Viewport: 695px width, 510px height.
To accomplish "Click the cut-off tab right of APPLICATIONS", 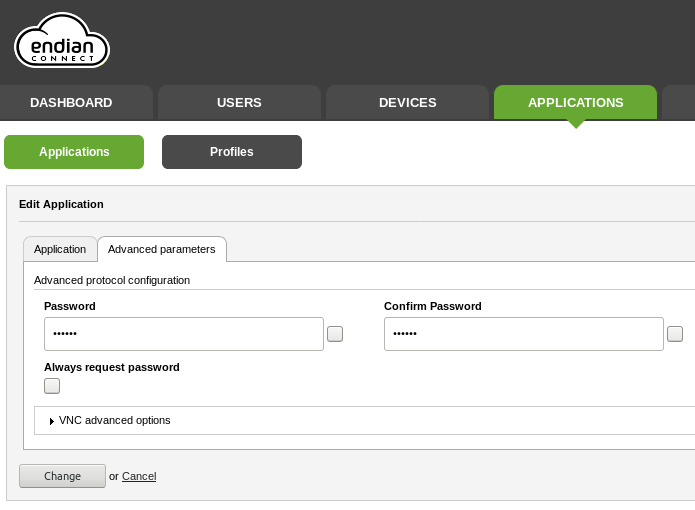I will point(679,103).
